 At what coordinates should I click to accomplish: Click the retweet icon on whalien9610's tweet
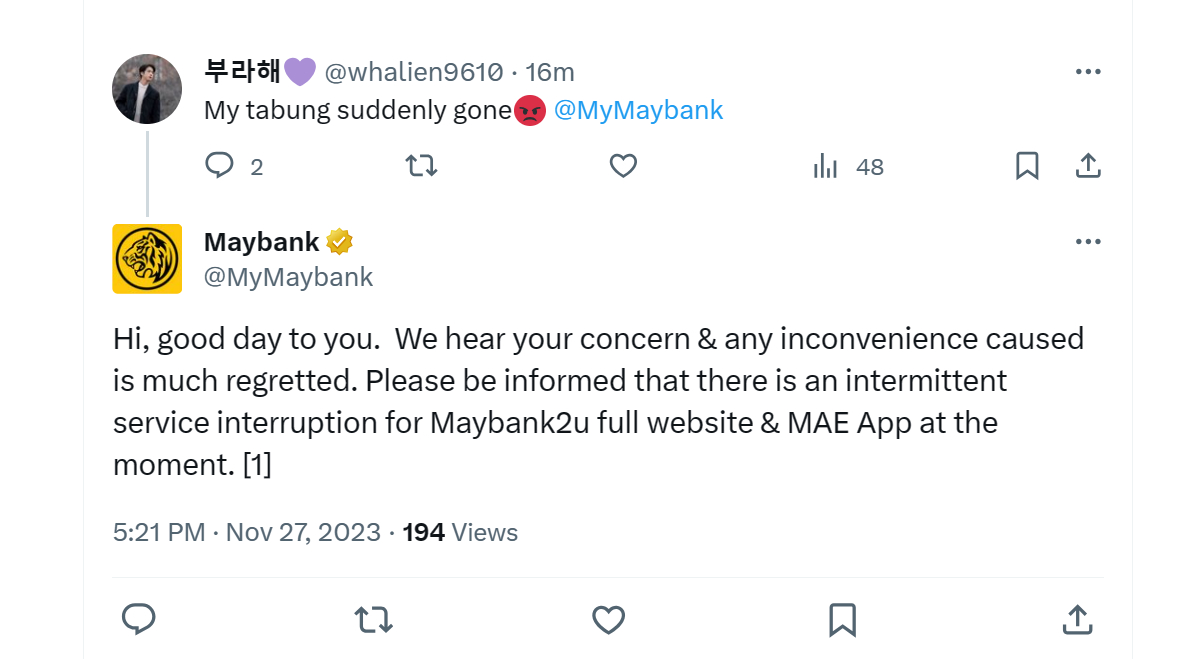click(421, 166)
